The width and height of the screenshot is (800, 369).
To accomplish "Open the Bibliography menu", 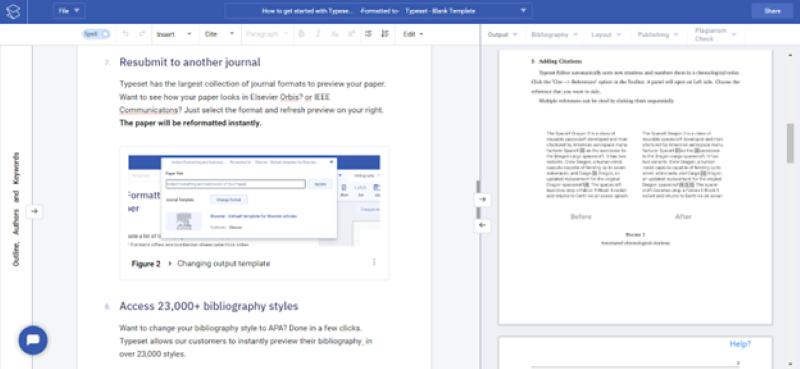I will coord(555,35).
